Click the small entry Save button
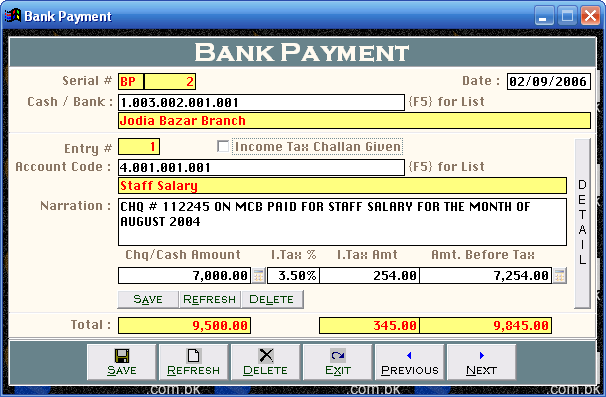 coord(148,300)
